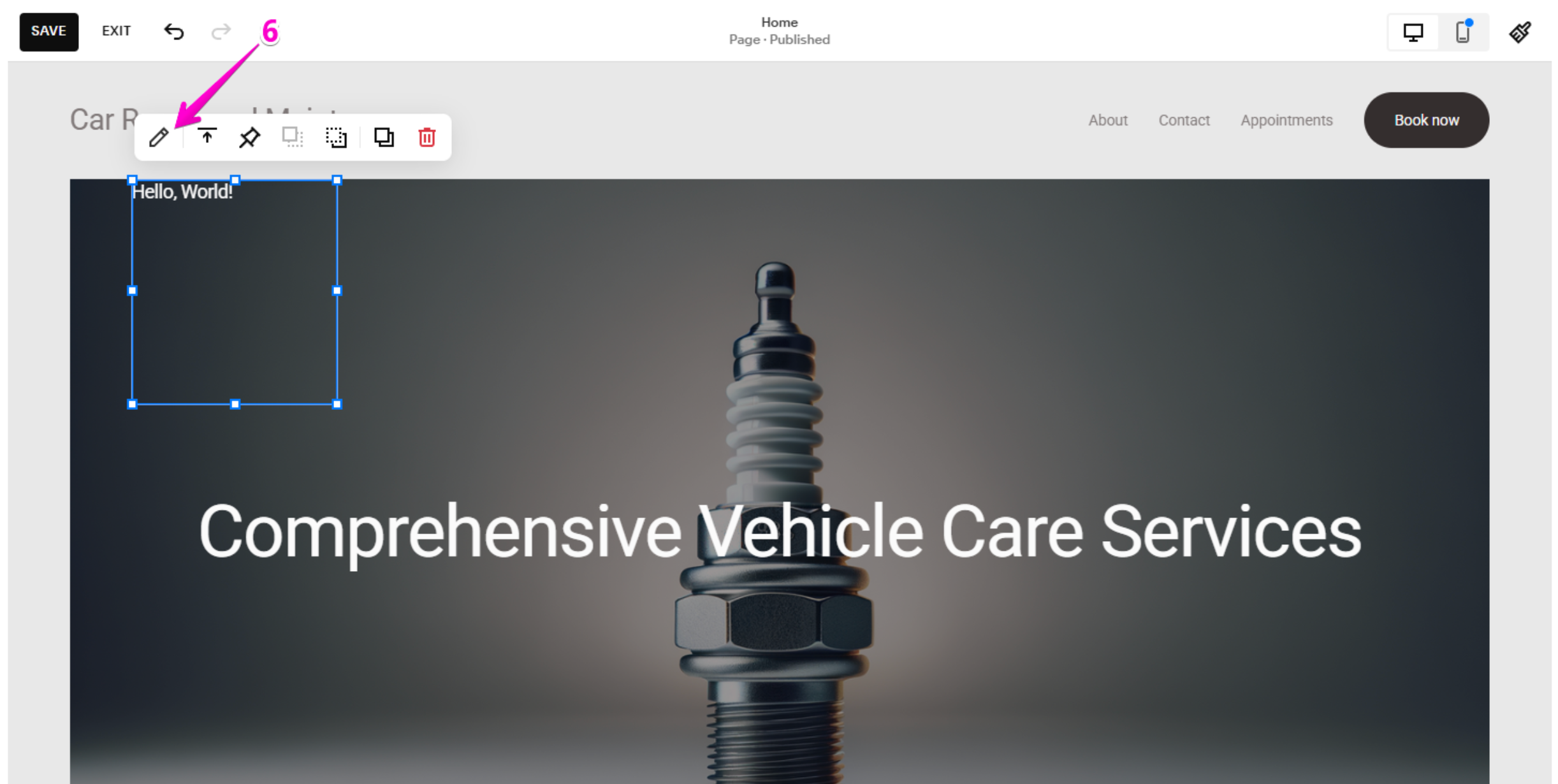Click the pencil edit icon
The width and height of the screenshot is (1558, 784).
pyautogui.click(x=159, y=137)
